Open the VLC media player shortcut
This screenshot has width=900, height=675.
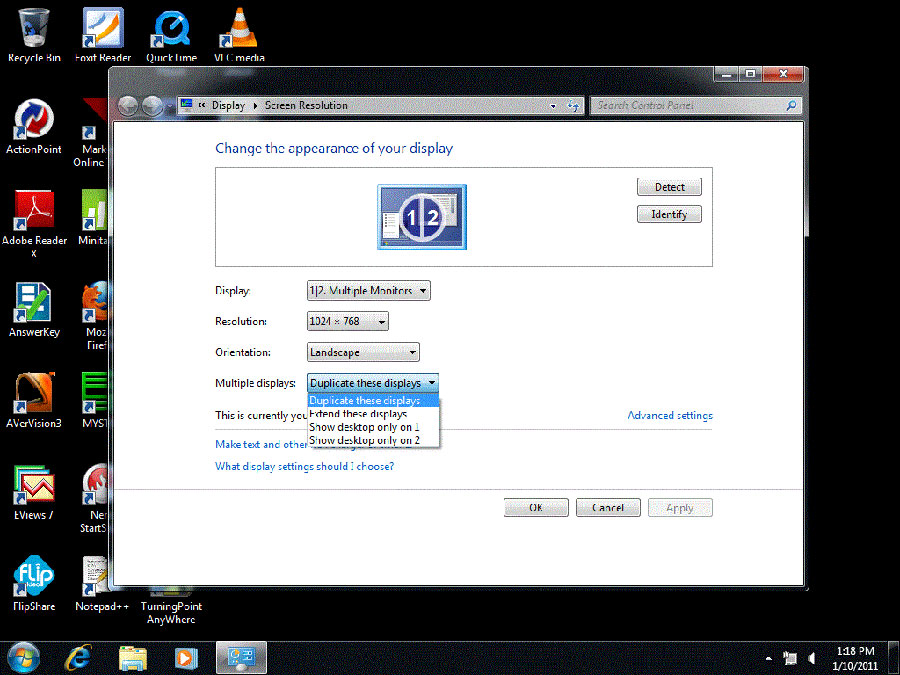238,30
